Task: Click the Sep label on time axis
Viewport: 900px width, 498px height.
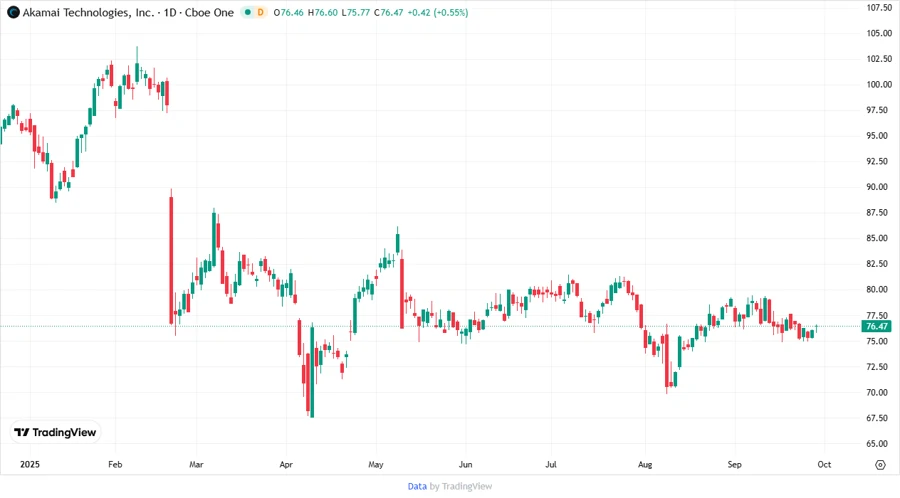Action: [x=735, y=465]
